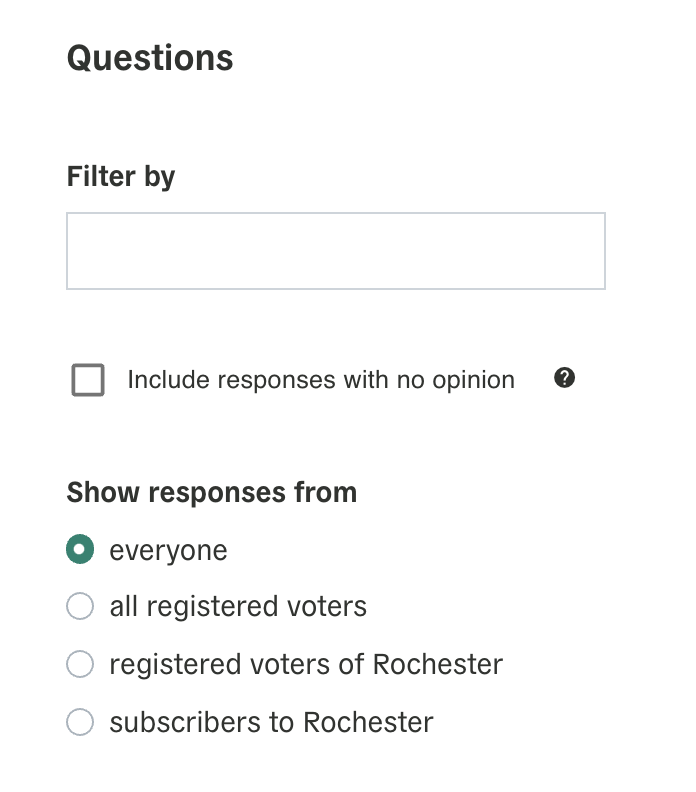Choose 'subscribers to Rochester' radio button

(80, 722)
